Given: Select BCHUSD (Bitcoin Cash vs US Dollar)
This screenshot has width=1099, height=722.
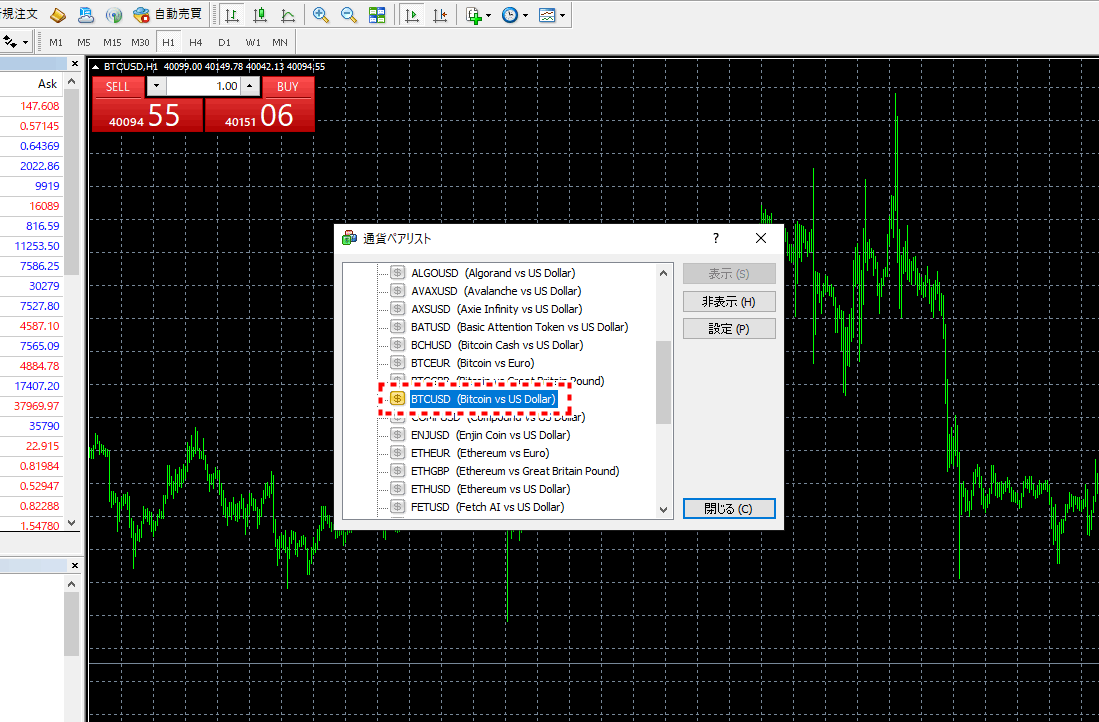Looking at the screenshot, I should (x=497, y=345).
